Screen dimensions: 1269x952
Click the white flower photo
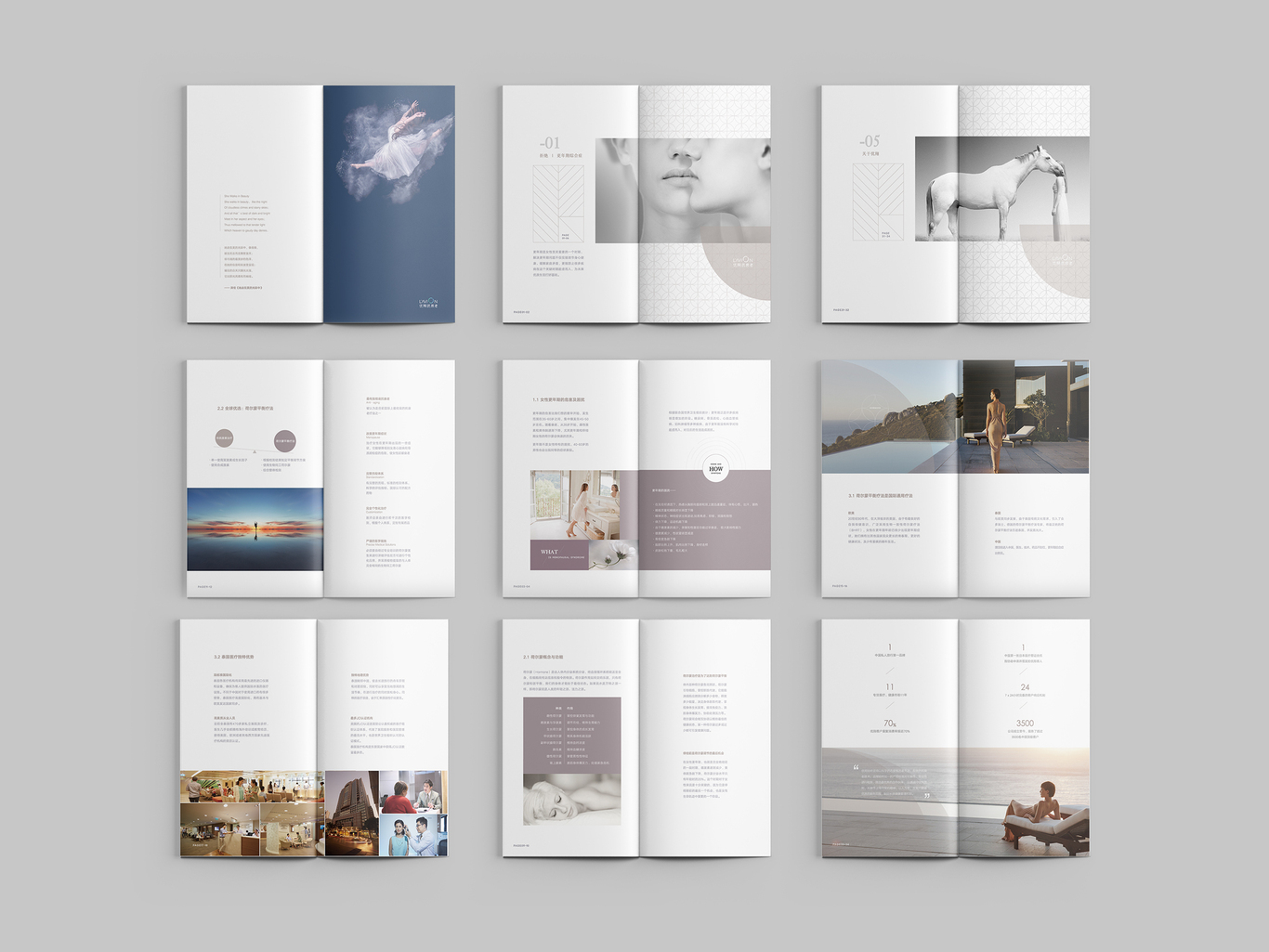coord(615,554)
